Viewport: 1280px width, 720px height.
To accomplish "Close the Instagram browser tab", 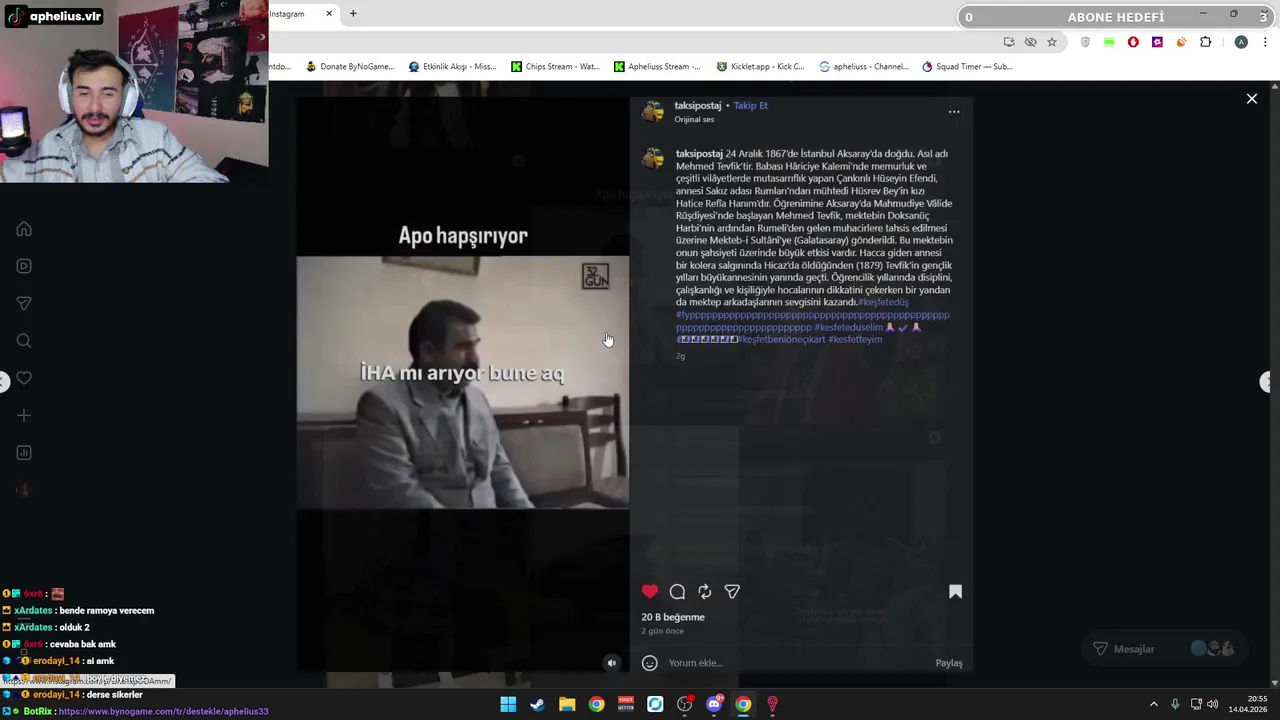I will click(x=329, y=14).
